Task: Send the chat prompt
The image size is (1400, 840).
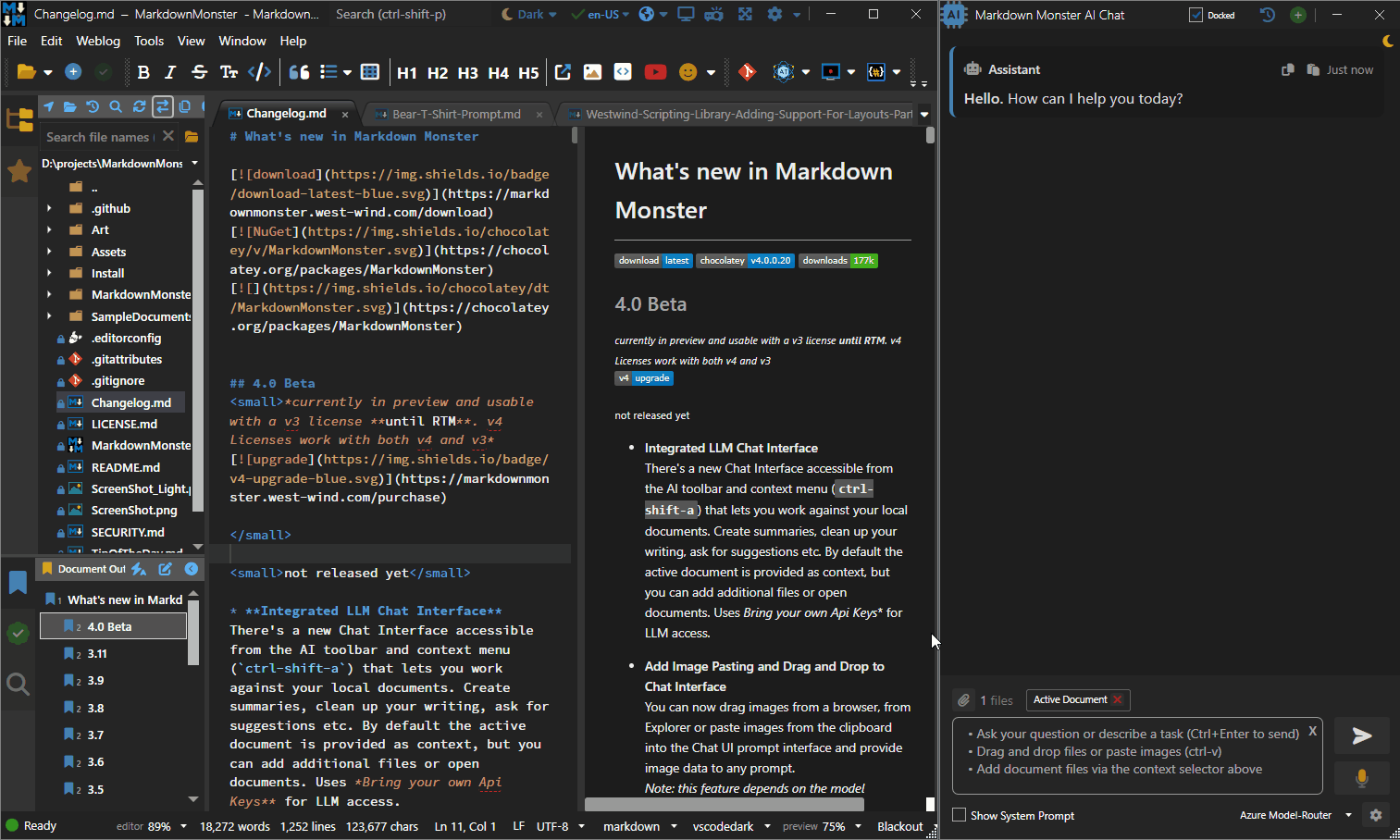Action: point(1361,735)
